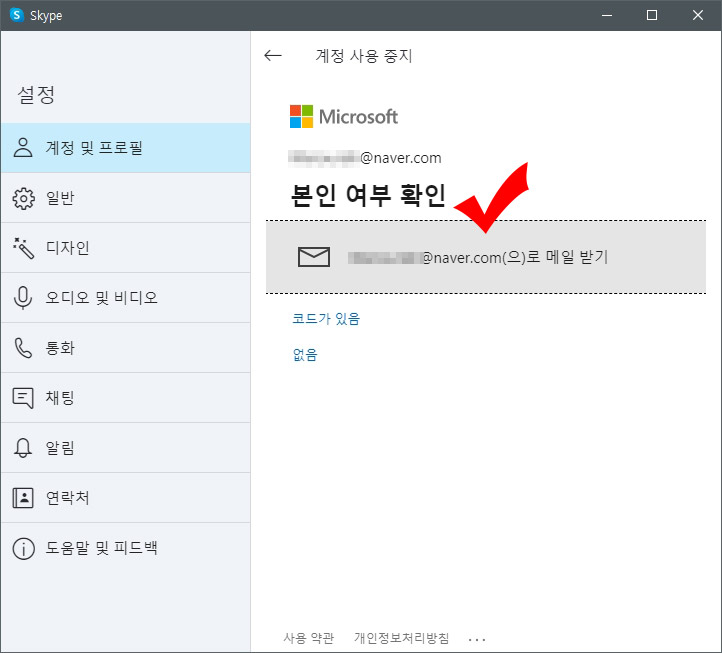Click the chat bubble icon for 채팅
Viewport: 722px width, 653px height.
(23, 397)
